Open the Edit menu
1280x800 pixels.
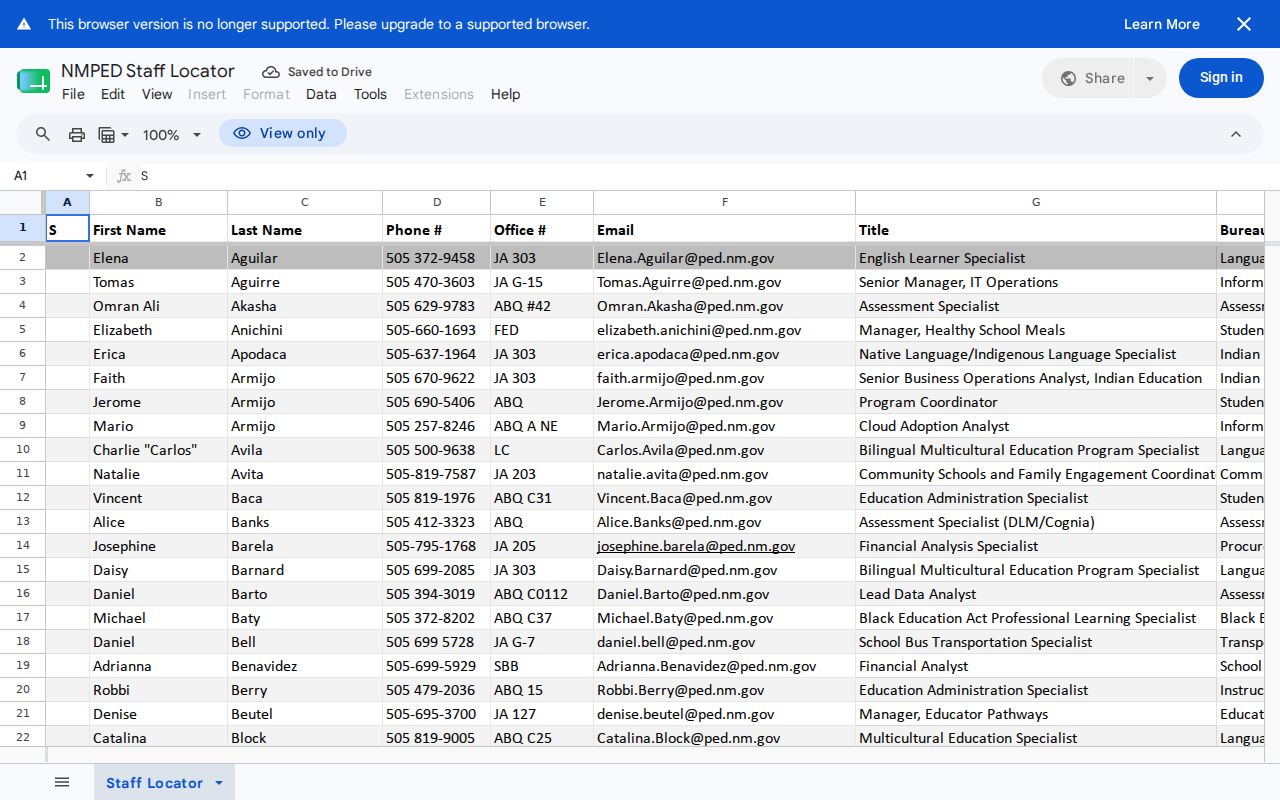click(x=113, y=94)
